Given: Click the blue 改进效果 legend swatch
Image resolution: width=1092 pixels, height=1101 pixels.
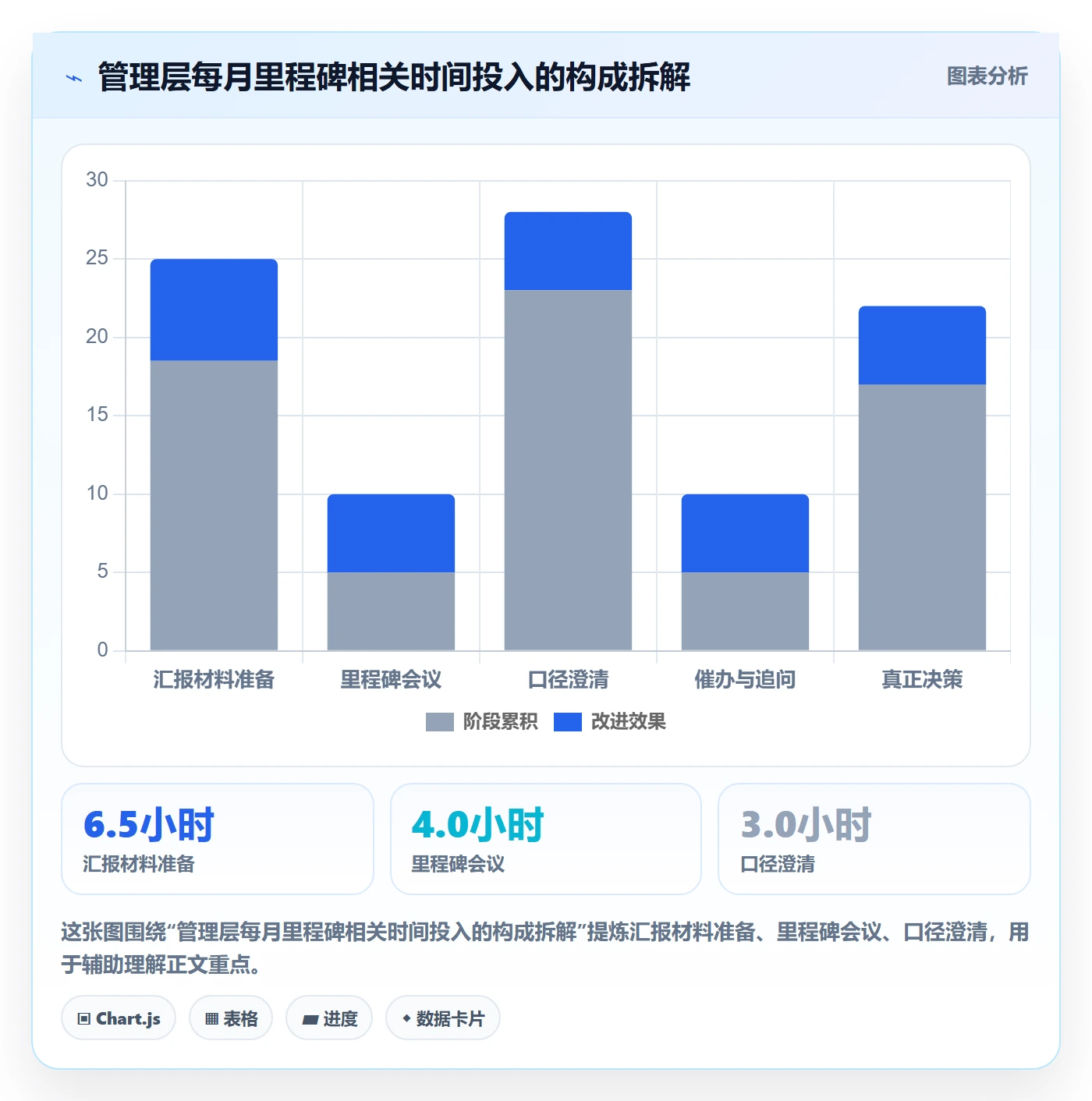Looking at the screenshot, I should [568, 722].
